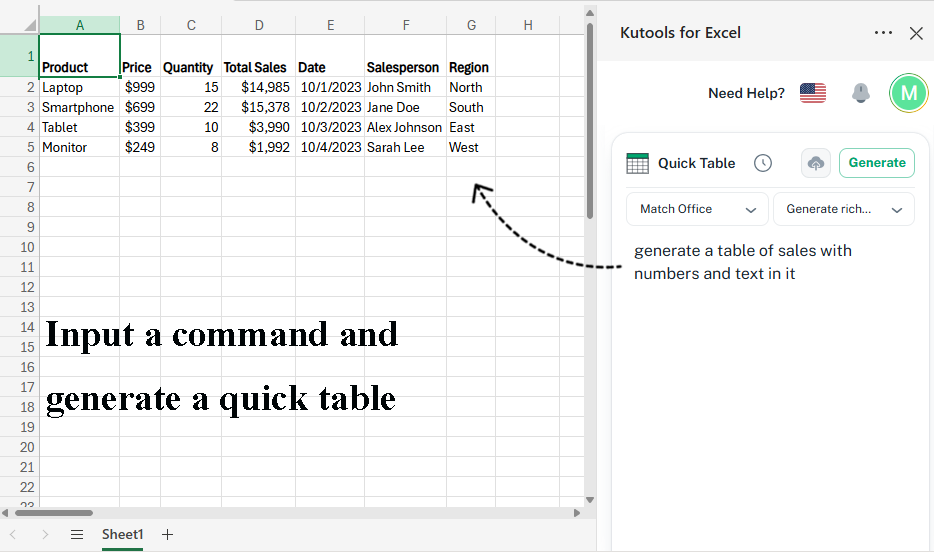Image resolution: width=934 pixels, height=552 pixels.
Task: Select the South region cell
Action: tap(471, 107)
